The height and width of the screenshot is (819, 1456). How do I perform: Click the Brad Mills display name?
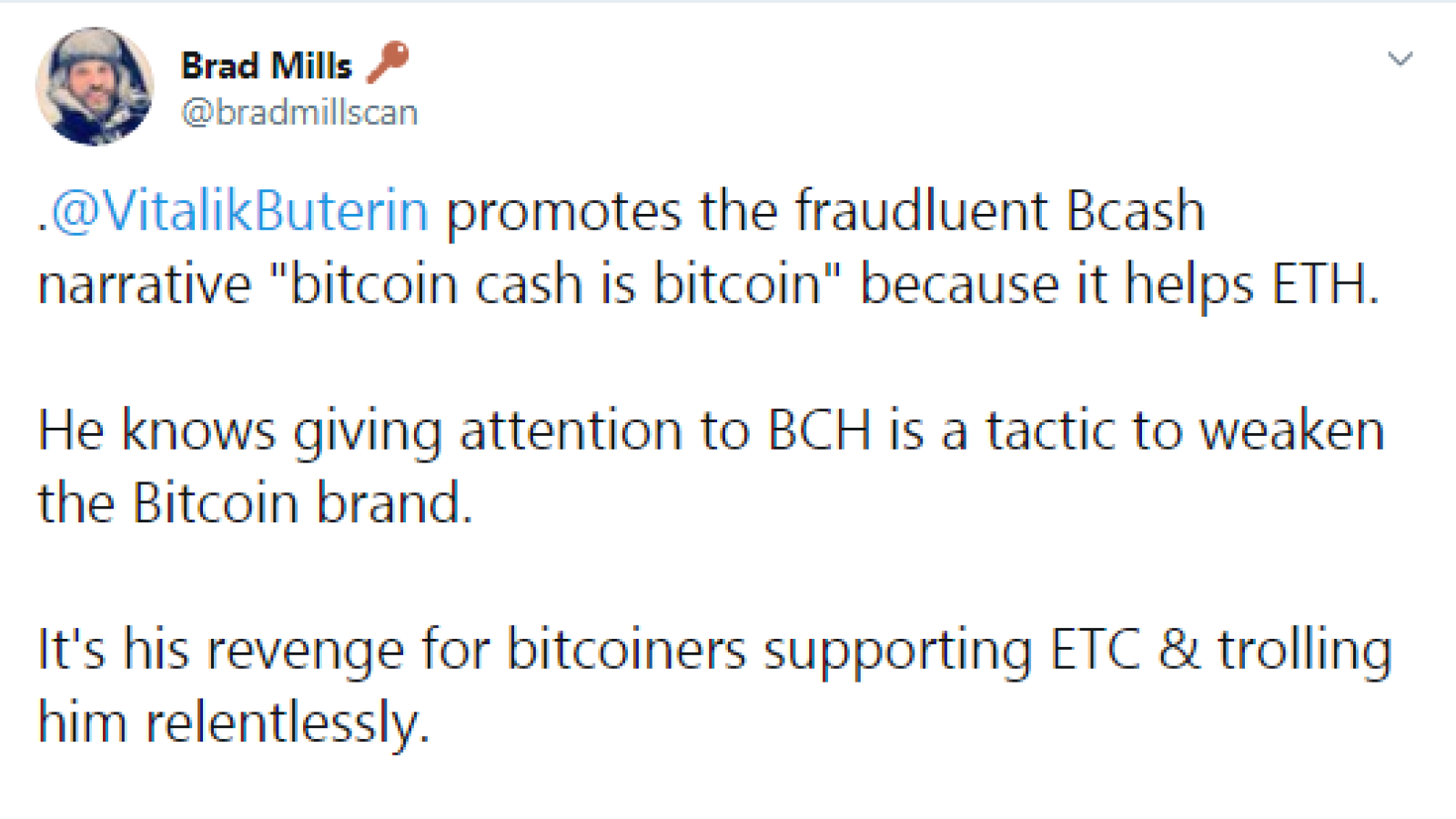tap(267, 66)
